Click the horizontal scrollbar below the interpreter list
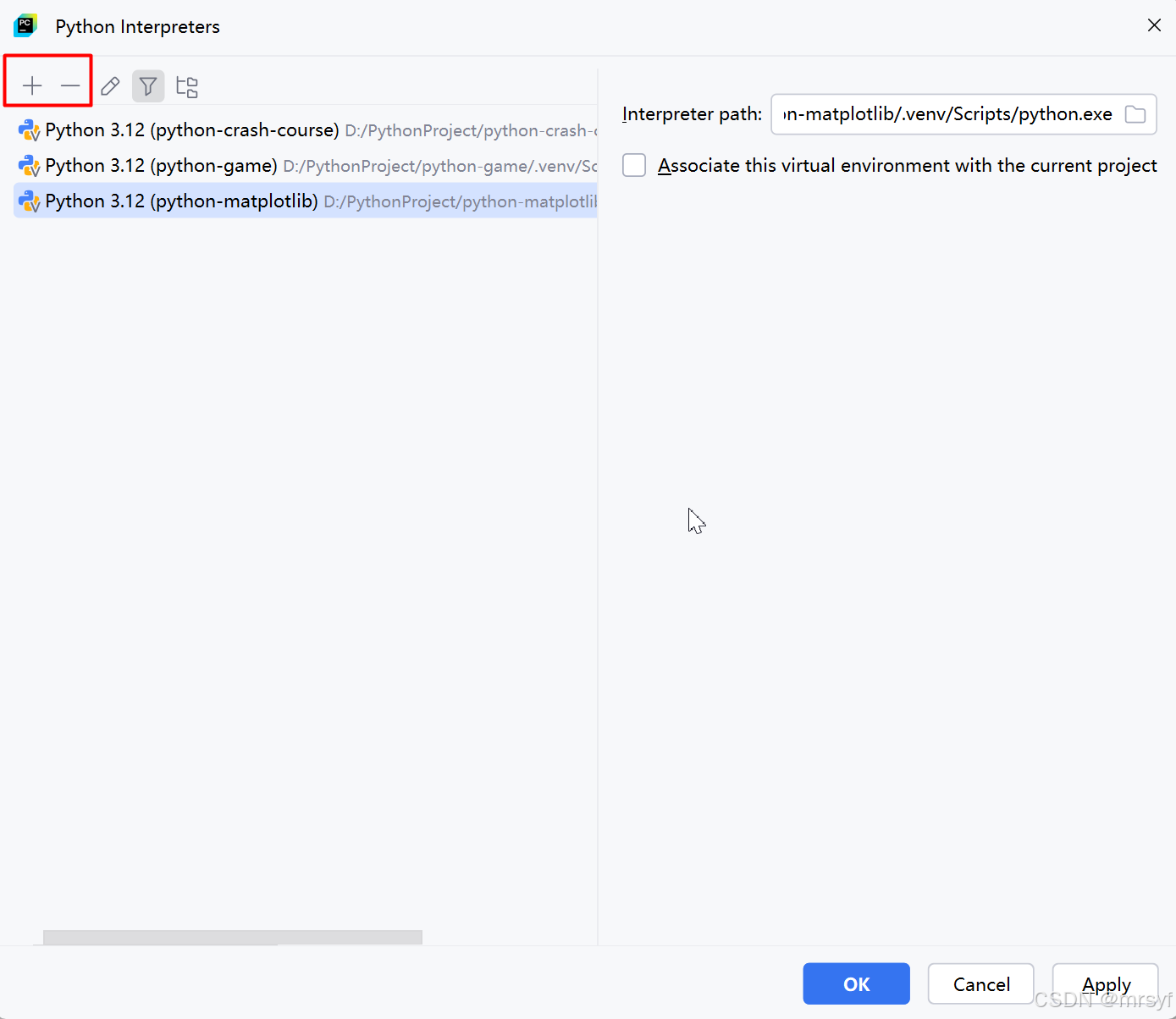 tap(232, 937)
